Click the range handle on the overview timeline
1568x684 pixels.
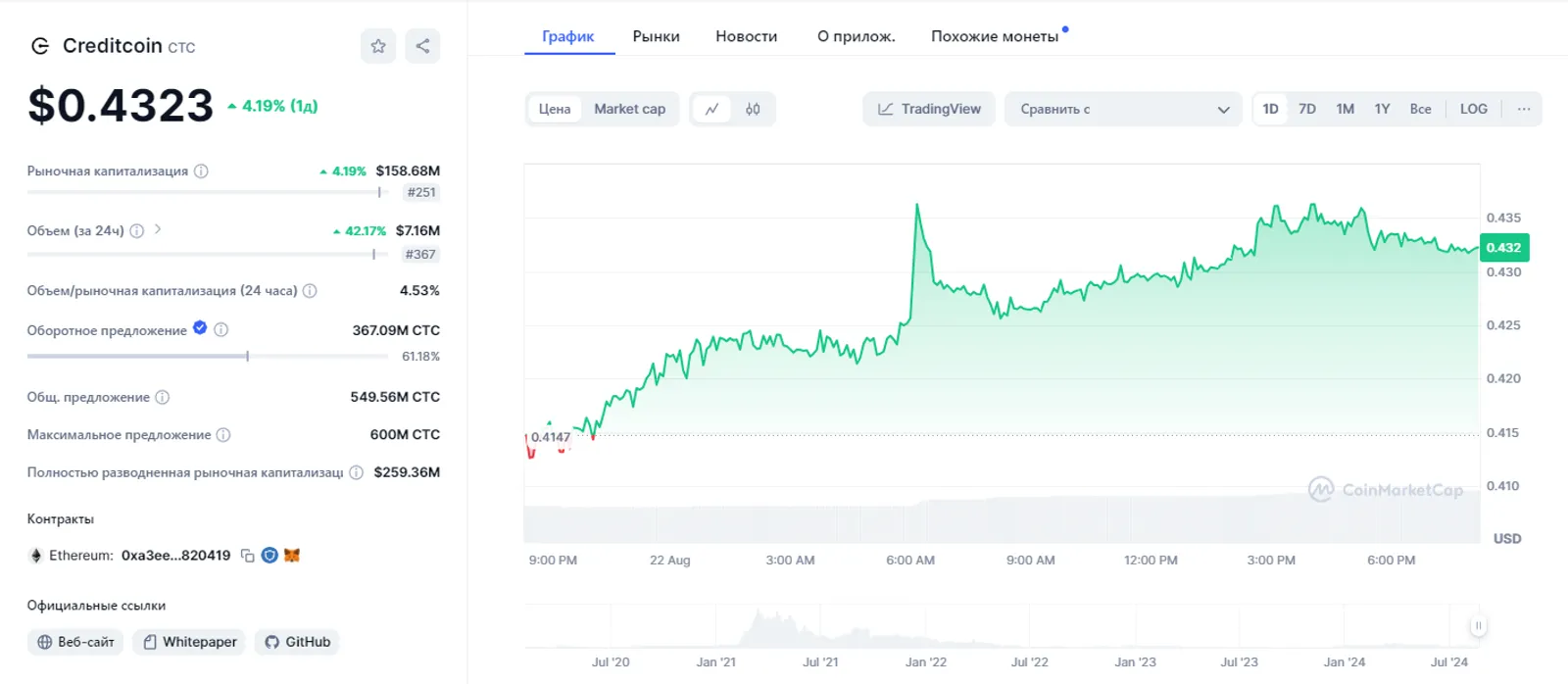(x=1478, y=625)
